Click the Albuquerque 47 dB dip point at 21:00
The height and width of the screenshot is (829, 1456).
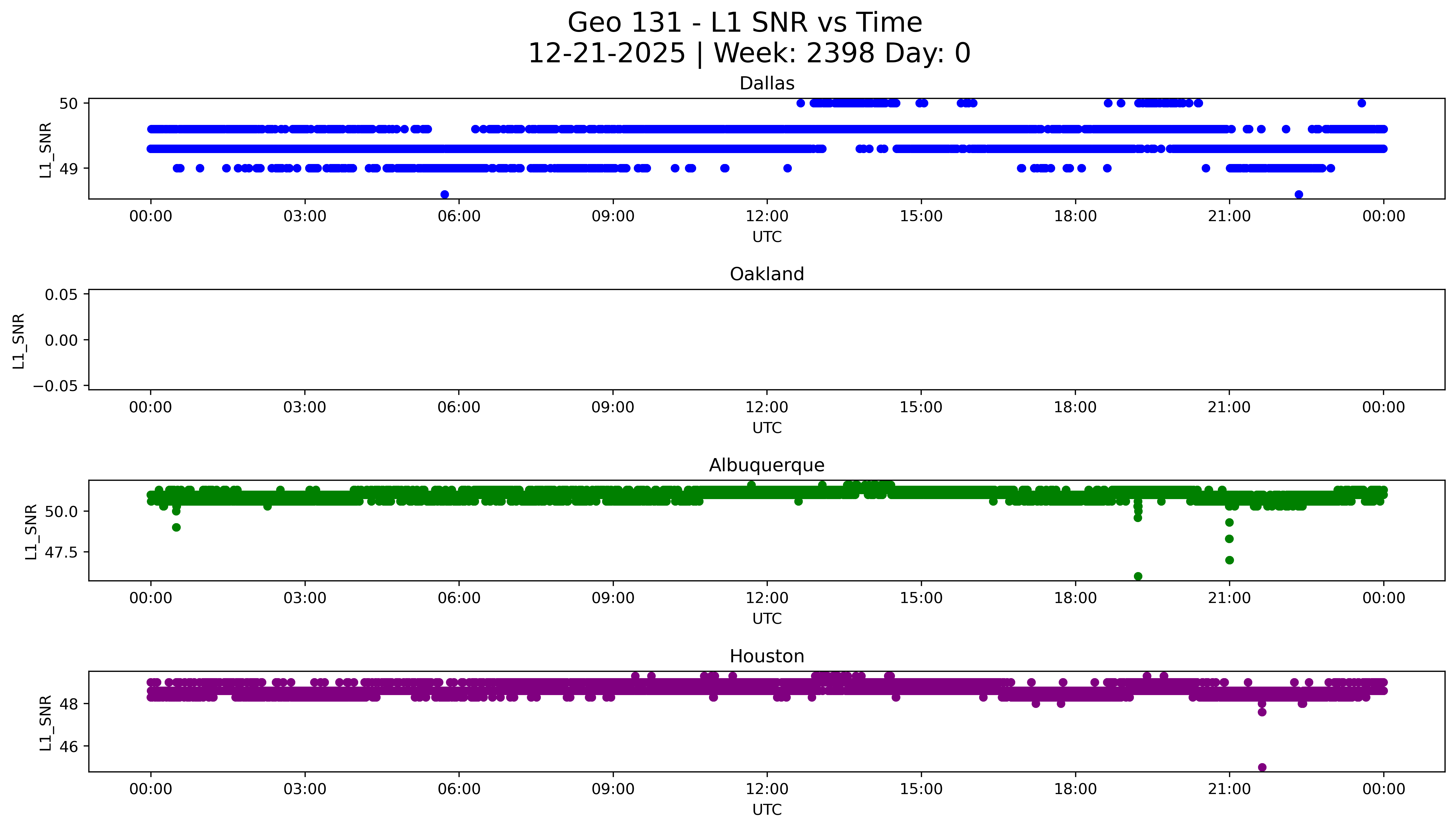point(1229,560)
